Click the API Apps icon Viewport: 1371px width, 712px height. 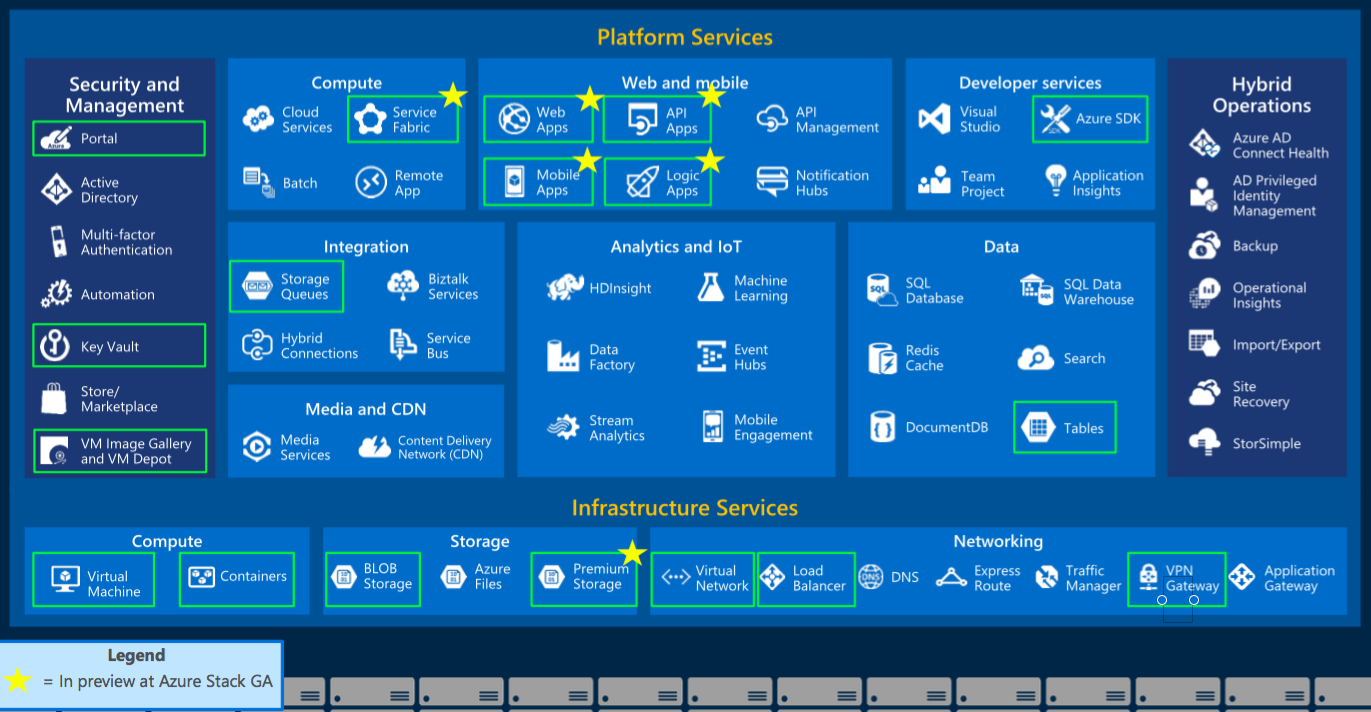pyautogui.click(x=642, y=120)
